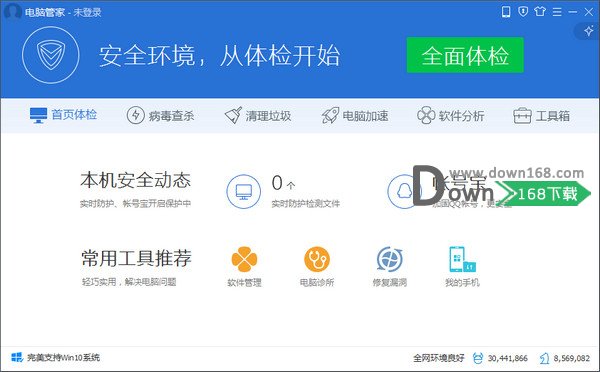Open the 清理垃圾 tab
The width and height of the screenshot is (600, 372).
pos(258,115)
